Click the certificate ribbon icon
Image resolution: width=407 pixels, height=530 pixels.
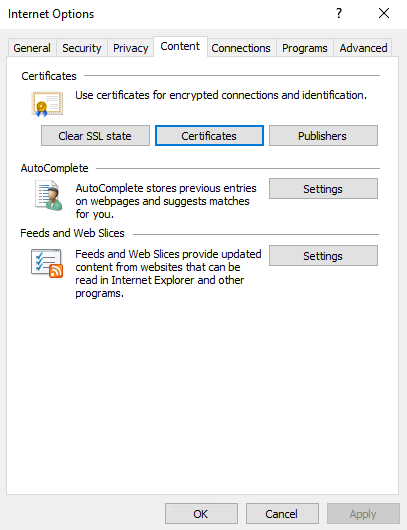coord(47,104)
